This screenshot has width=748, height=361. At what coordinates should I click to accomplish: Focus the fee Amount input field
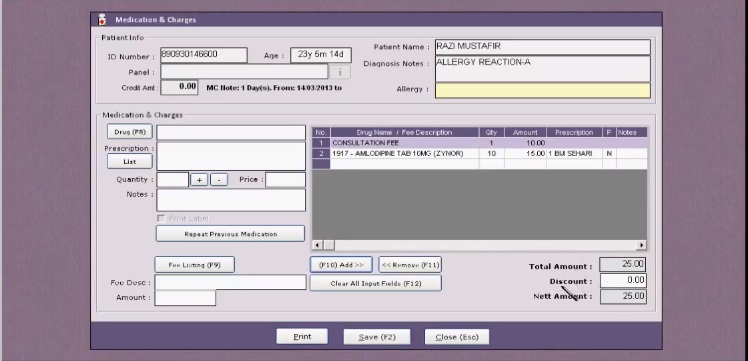[x=185, y=298]
